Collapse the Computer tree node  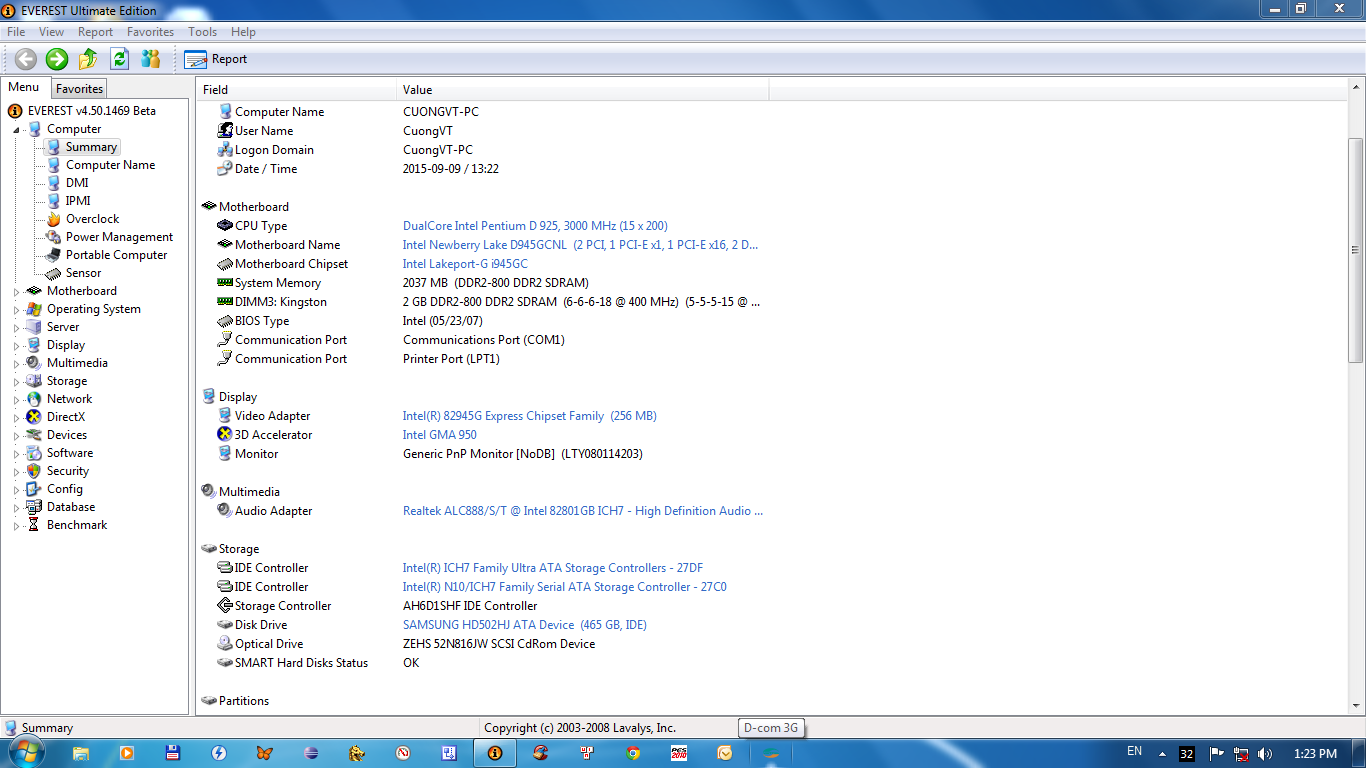(18, 130)
